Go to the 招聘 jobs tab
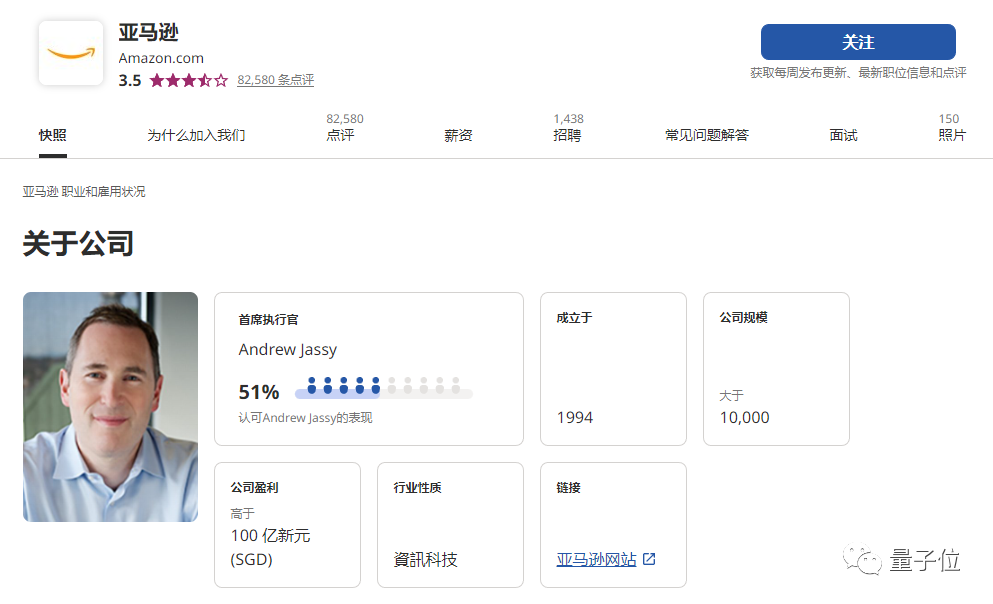 tap(568, 136)
